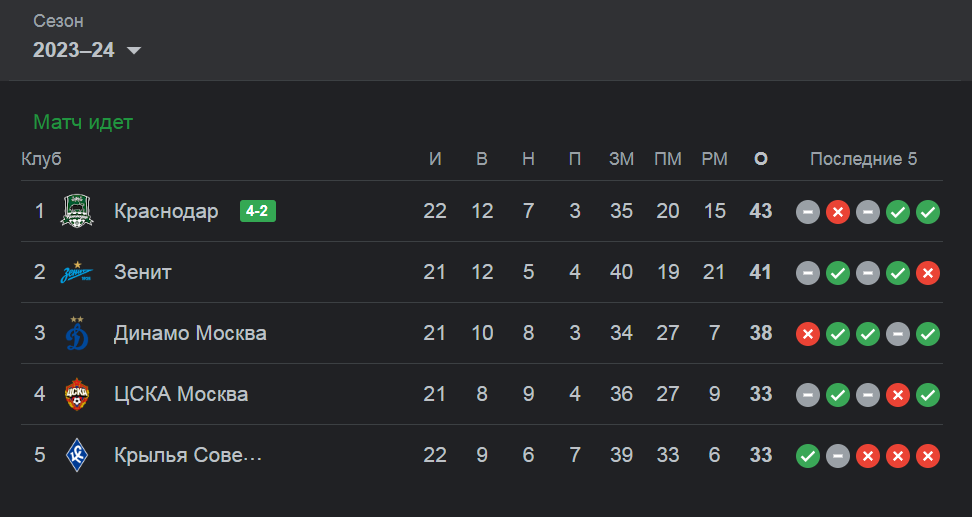Click the season dropdown arrow
Image resolution: width=972 pixels, height=517 pixels.
(134, 50)
